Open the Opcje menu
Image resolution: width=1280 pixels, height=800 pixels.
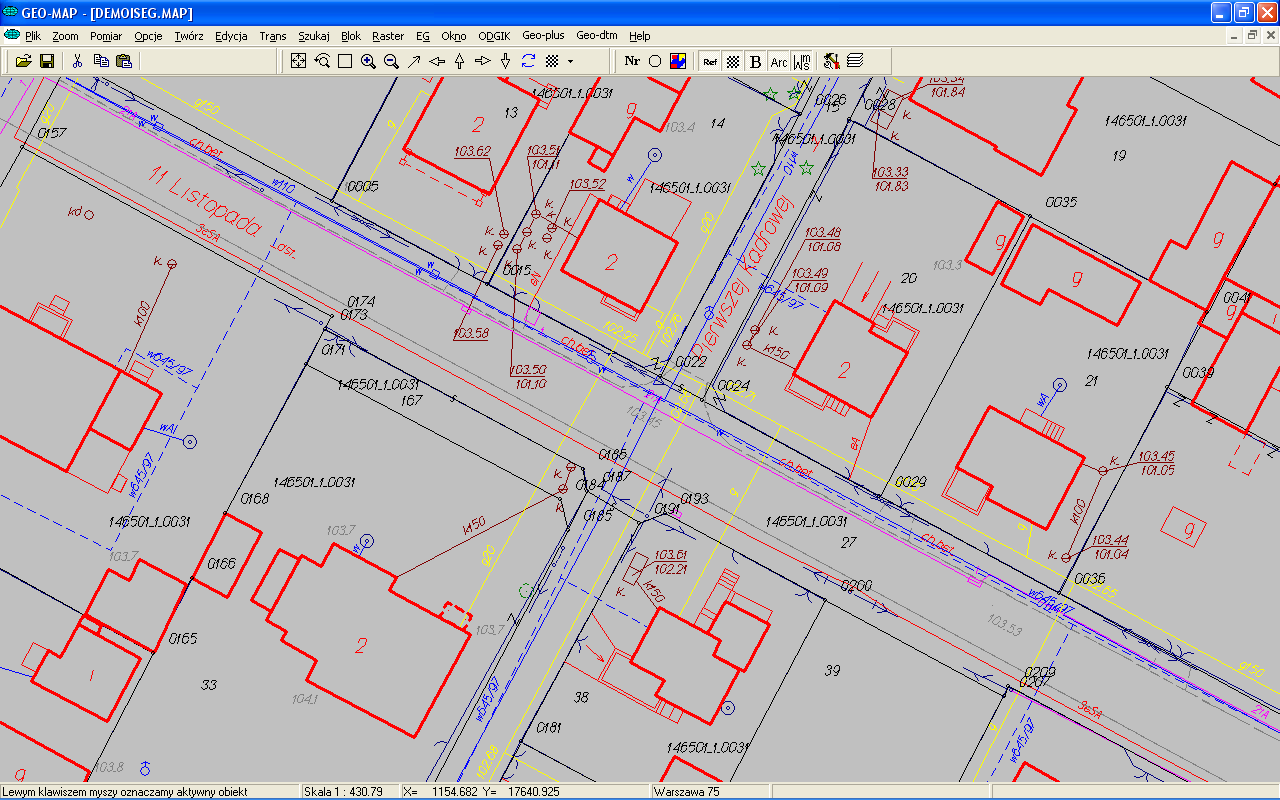[148, 36]
